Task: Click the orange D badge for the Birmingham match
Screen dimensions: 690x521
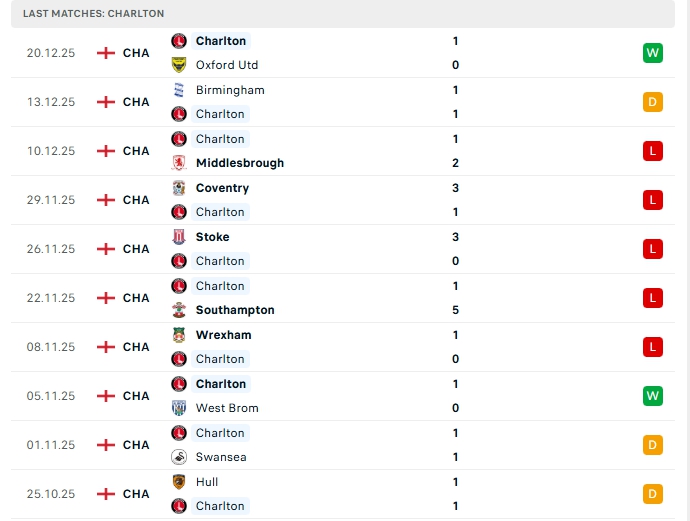Action: [x=653, y=102]
